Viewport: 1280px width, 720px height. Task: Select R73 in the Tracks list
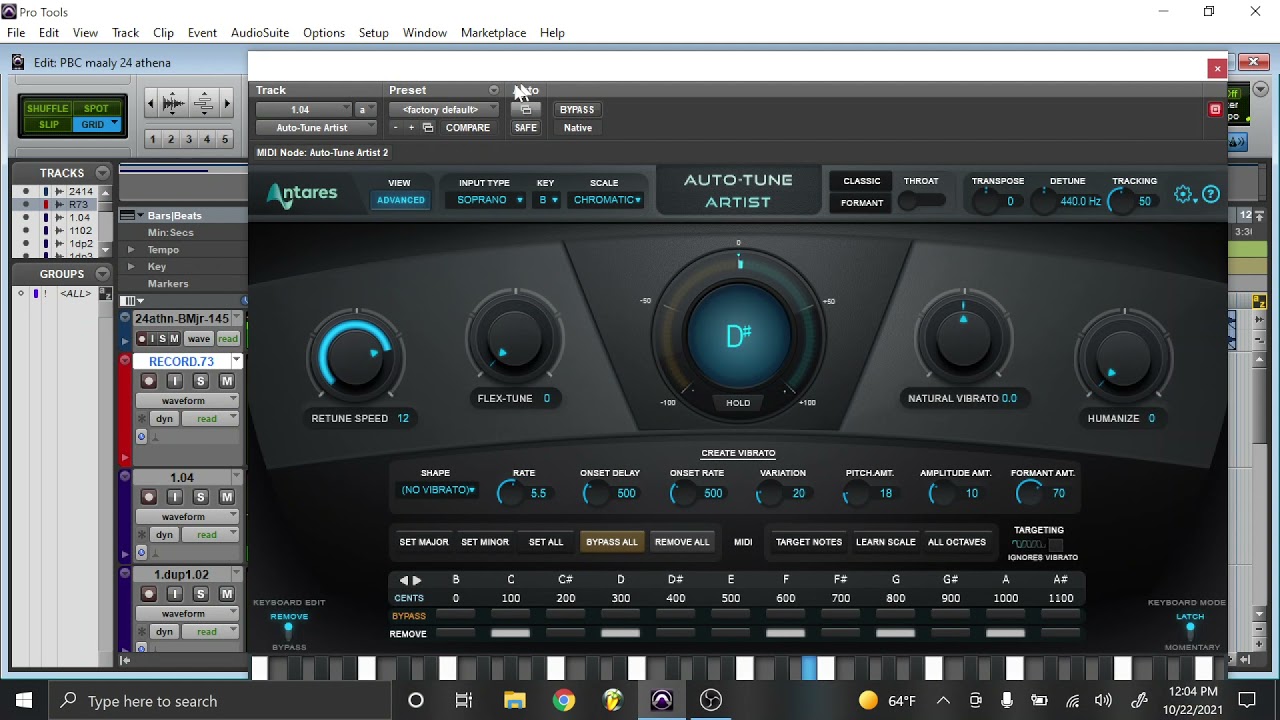tap(79, 204)
